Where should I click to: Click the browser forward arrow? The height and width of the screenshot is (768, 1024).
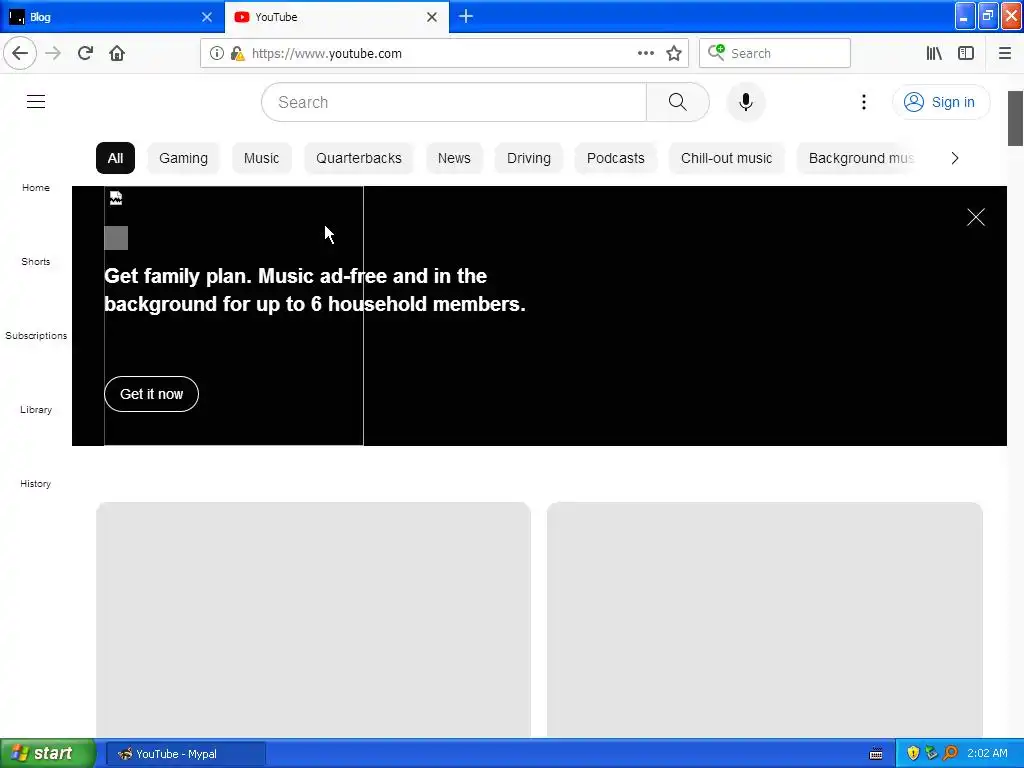53,53
